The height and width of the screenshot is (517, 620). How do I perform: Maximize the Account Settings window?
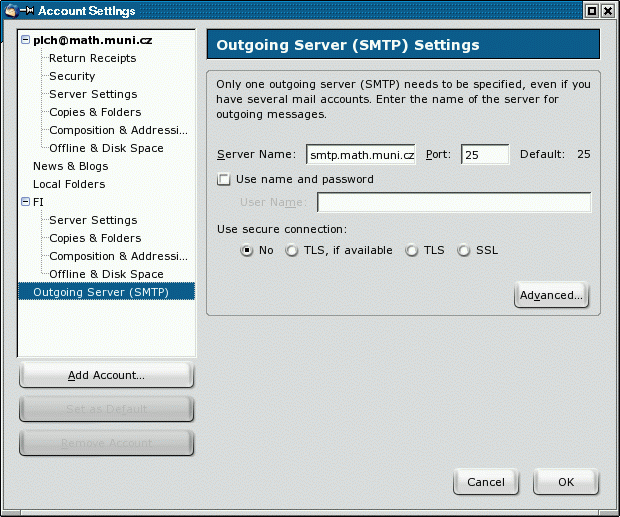tap(592, 11)
